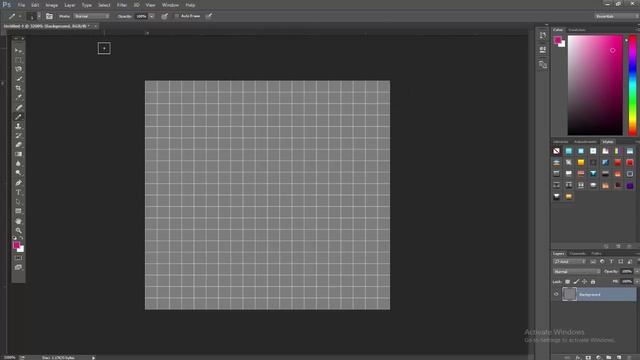640x360 pixels.
Task: Click the create new layer icon
Action: 619,357
